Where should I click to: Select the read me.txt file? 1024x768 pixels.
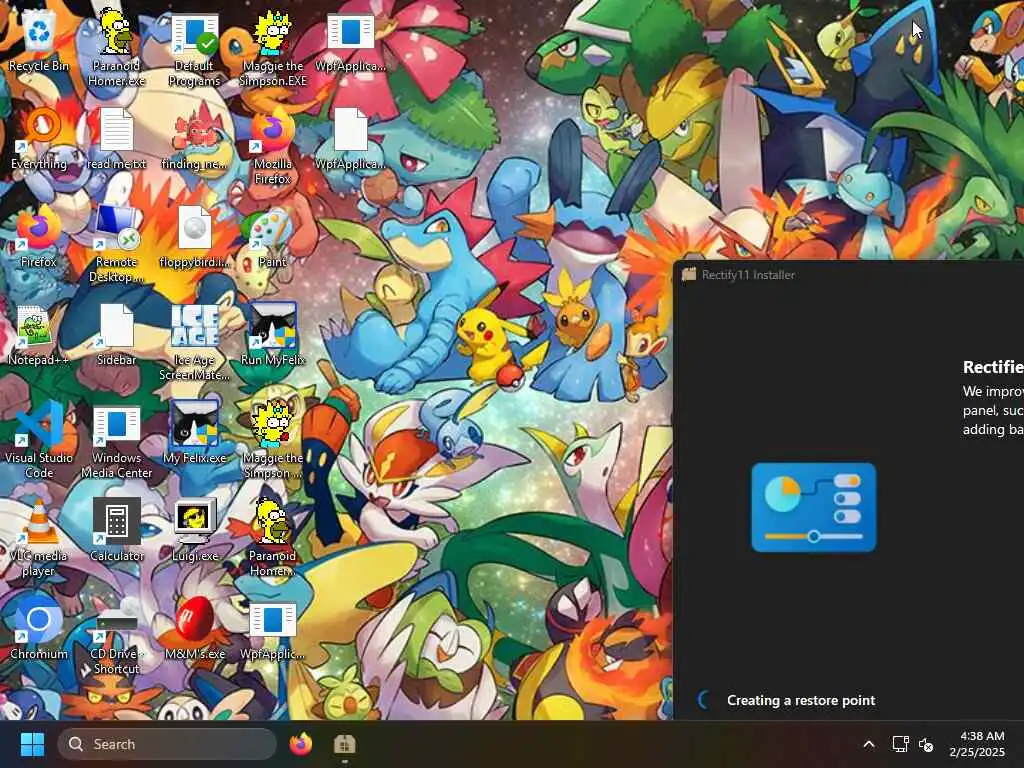[x=116, y=139]
